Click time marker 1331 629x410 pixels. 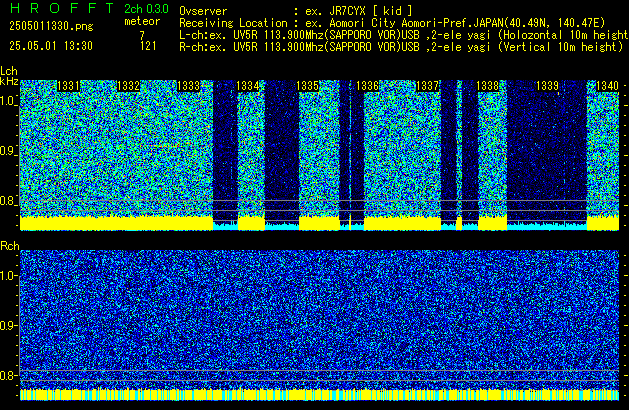(x=68, y=86)
